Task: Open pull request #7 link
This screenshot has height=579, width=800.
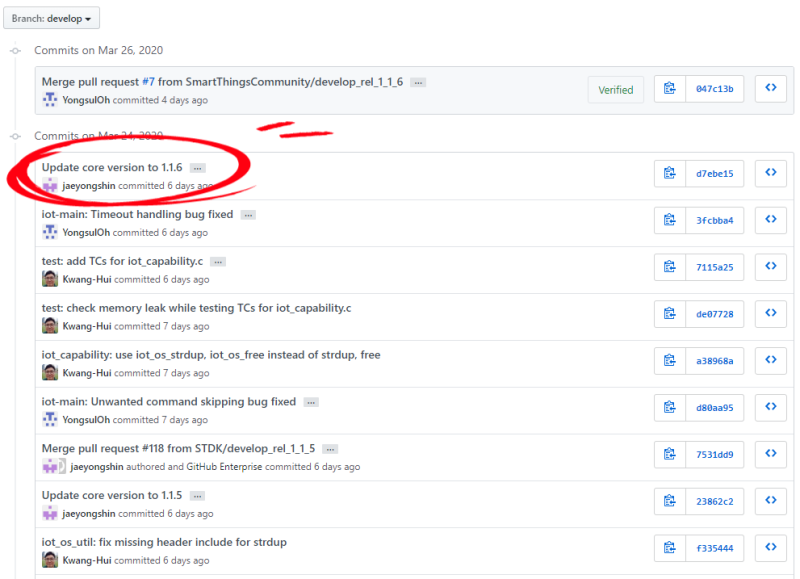Action: [148, 82]
